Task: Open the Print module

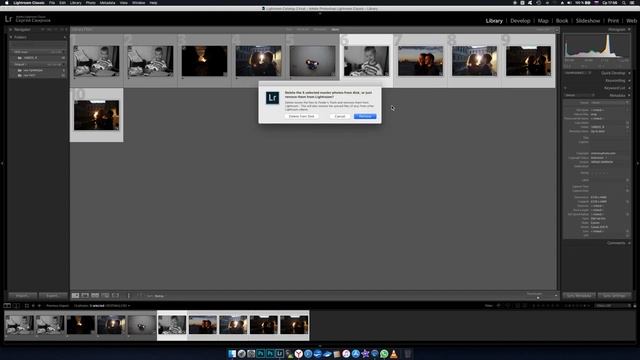Action: coord(613,20)
